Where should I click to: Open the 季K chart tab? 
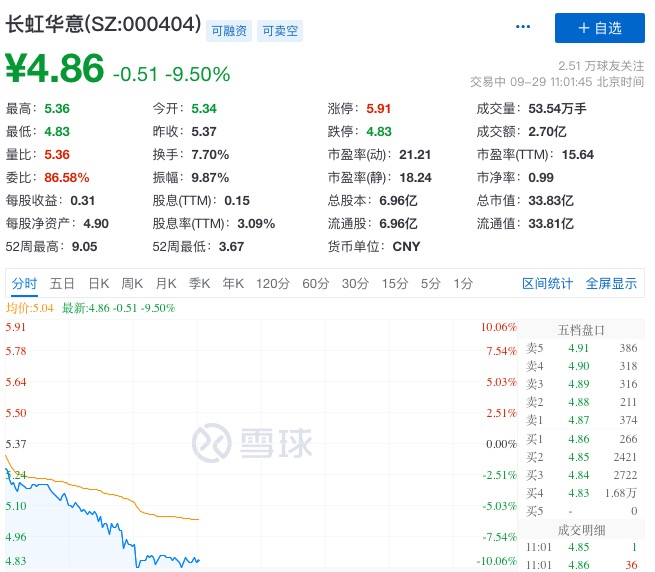[x=199, y=284]
